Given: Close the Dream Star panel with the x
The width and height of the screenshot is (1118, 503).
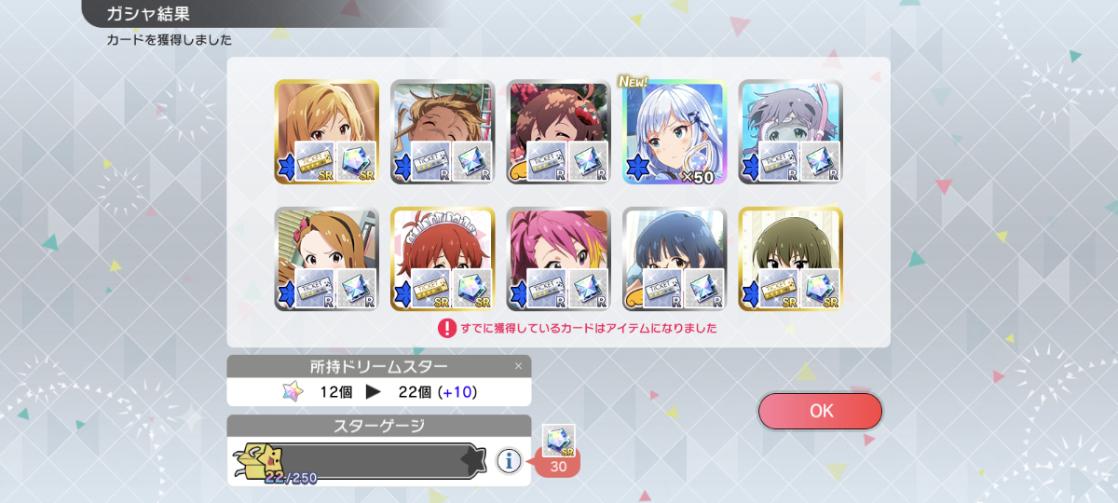Looking at the screenshot, I should [518, 366].
